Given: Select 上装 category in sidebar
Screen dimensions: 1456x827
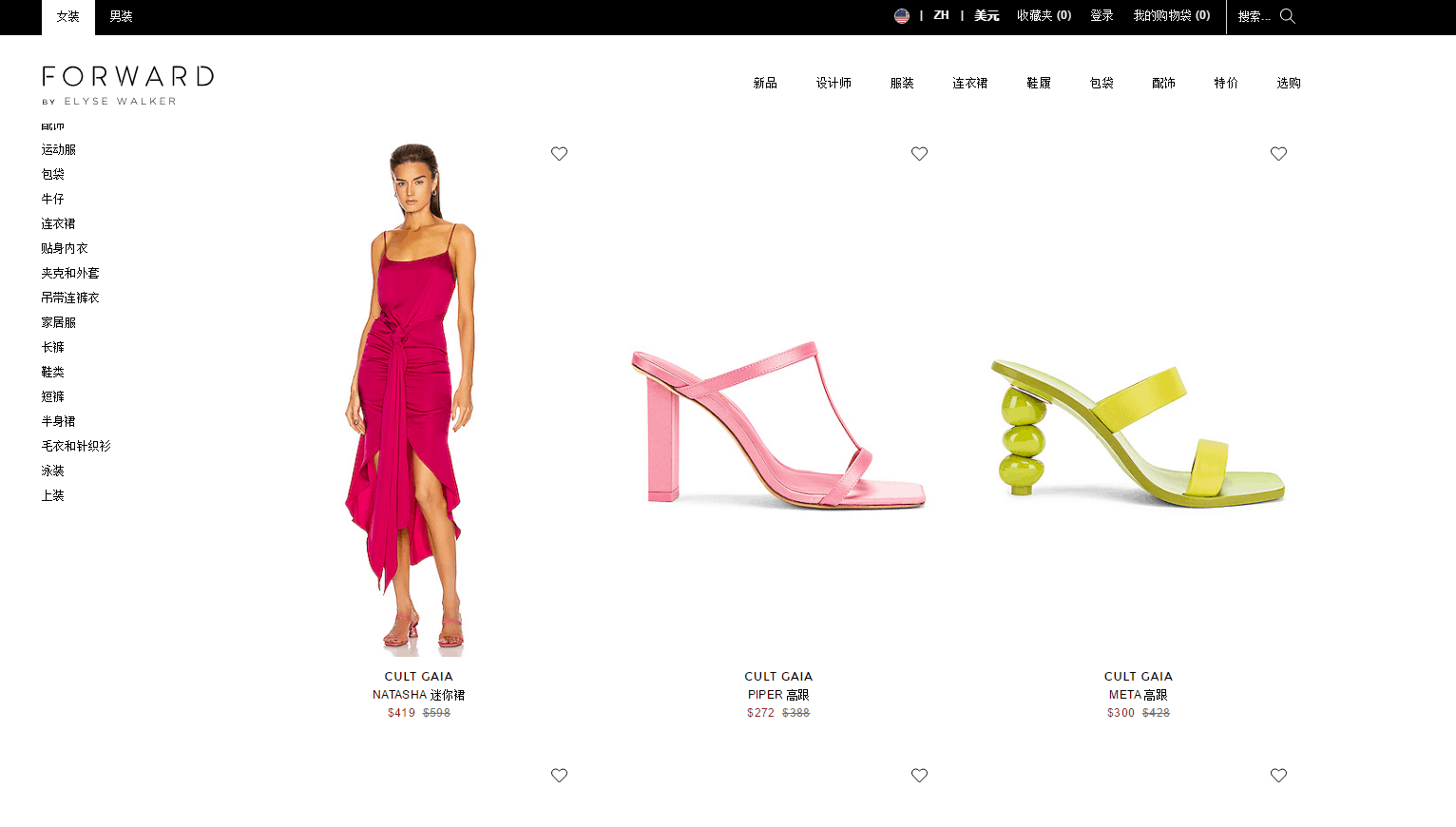Looking at the screenshot, I should point(53,496).
